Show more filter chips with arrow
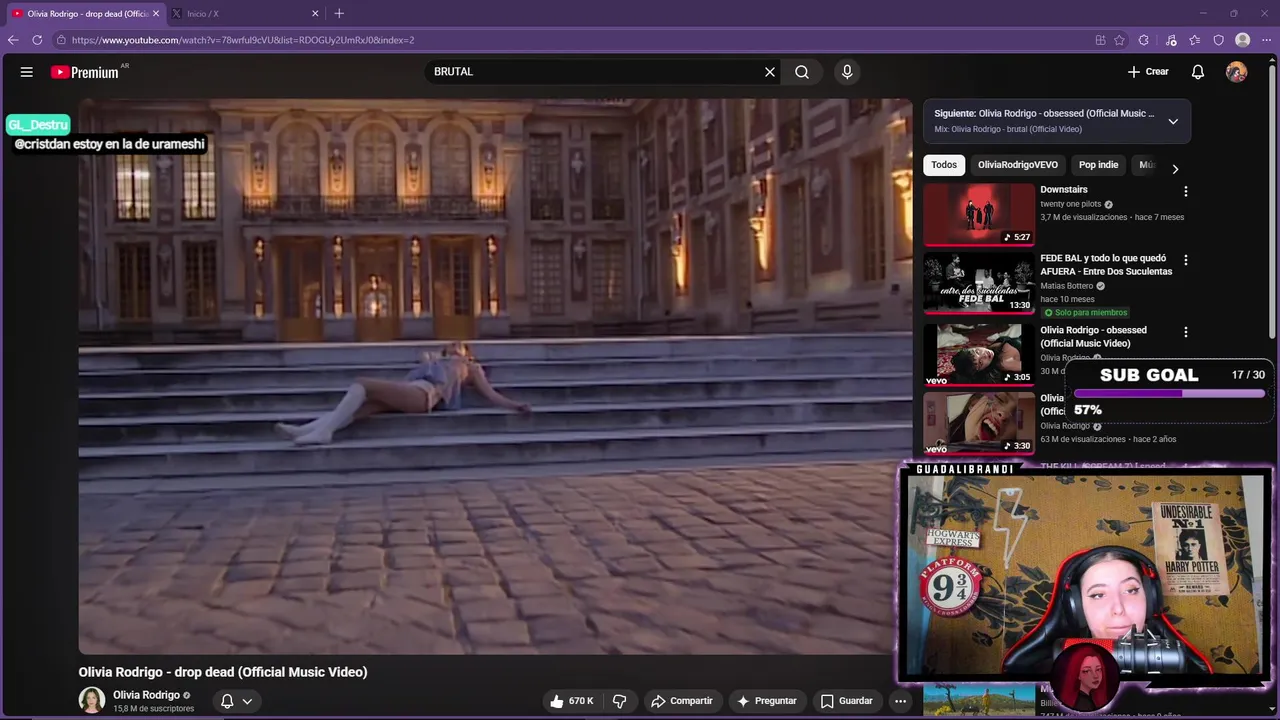 pyautogui.click(x=1175, y=169)
